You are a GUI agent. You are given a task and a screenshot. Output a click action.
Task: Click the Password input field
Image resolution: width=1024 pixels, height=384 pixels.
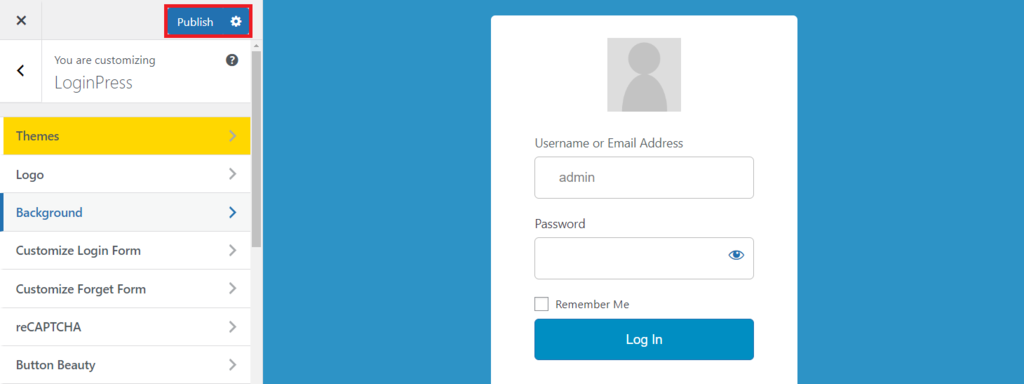(x=644, y=258)
